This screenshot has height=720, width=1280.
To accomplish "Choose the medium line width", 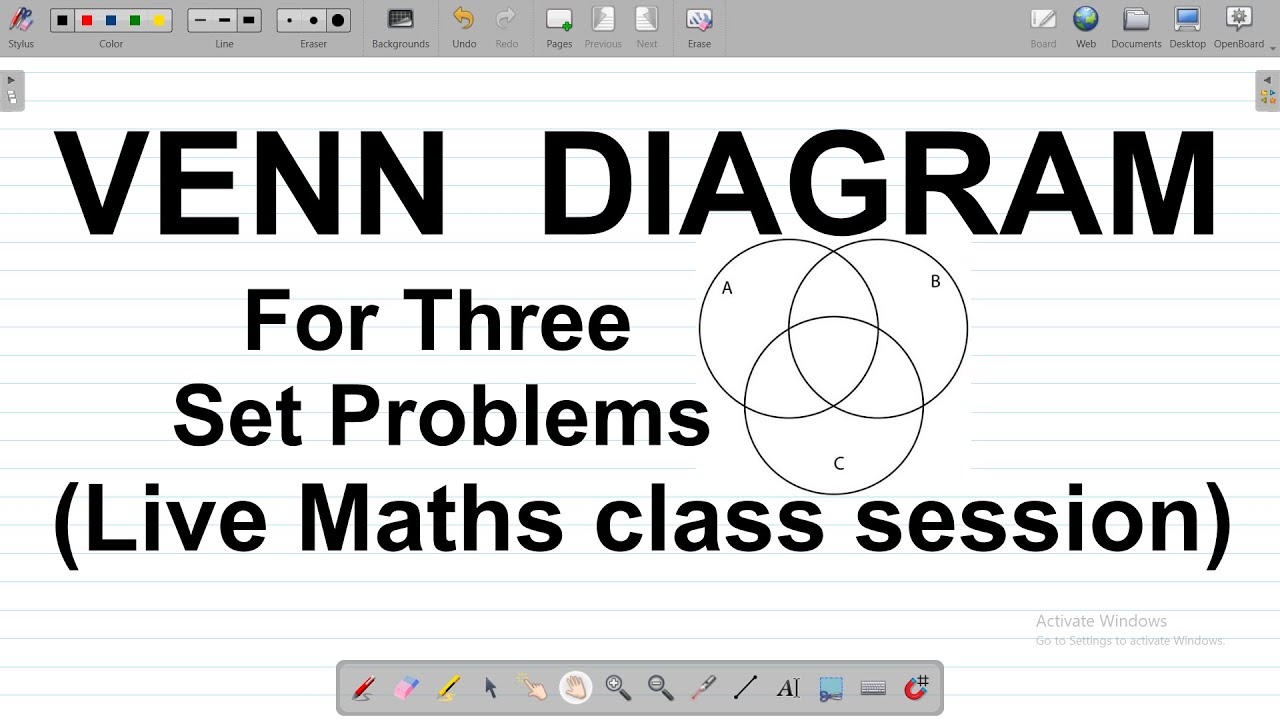I will coord(224,20).
